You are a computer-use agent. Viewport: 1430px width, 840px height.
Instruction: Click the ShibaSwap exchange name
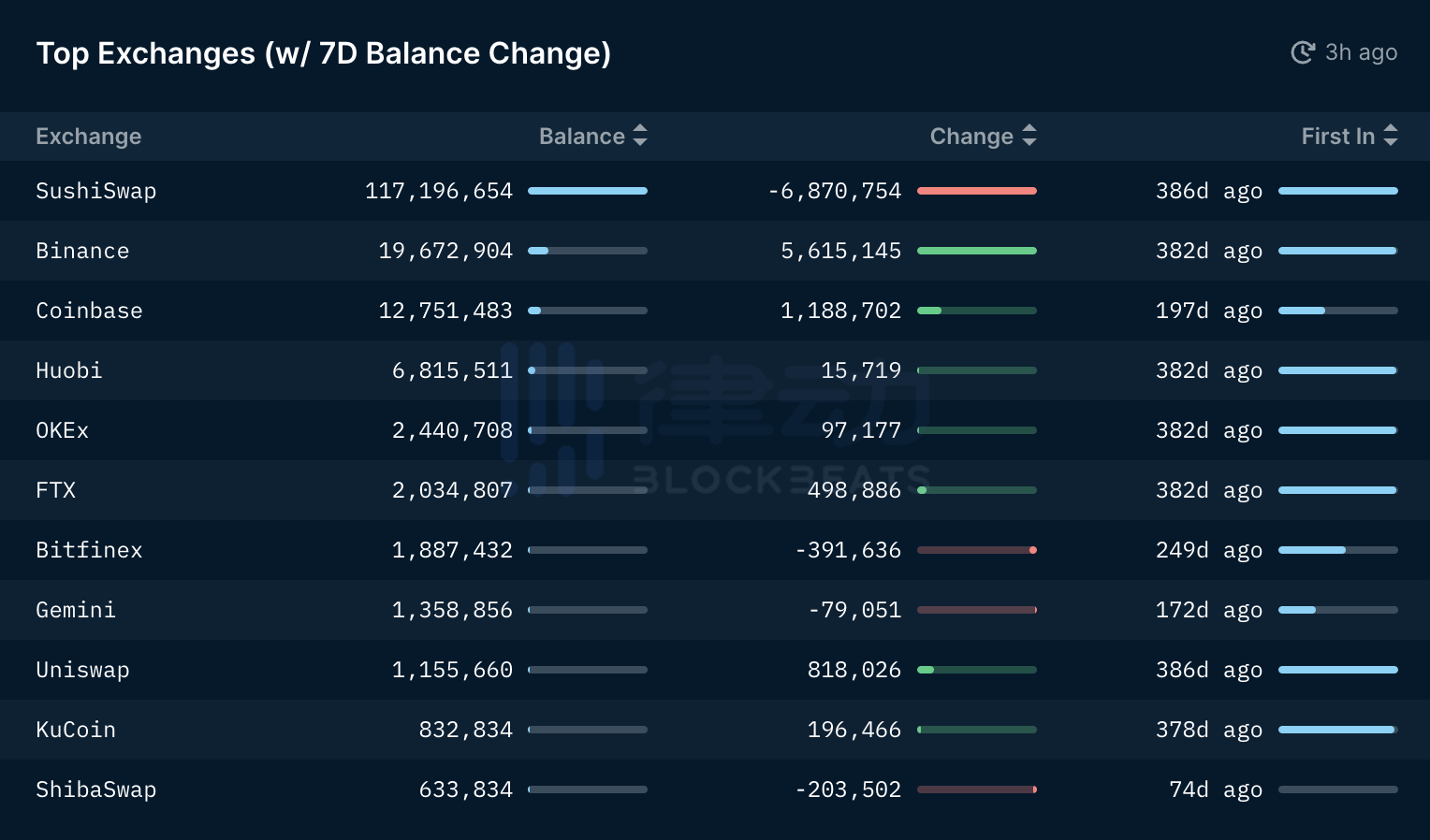point(95,789)
